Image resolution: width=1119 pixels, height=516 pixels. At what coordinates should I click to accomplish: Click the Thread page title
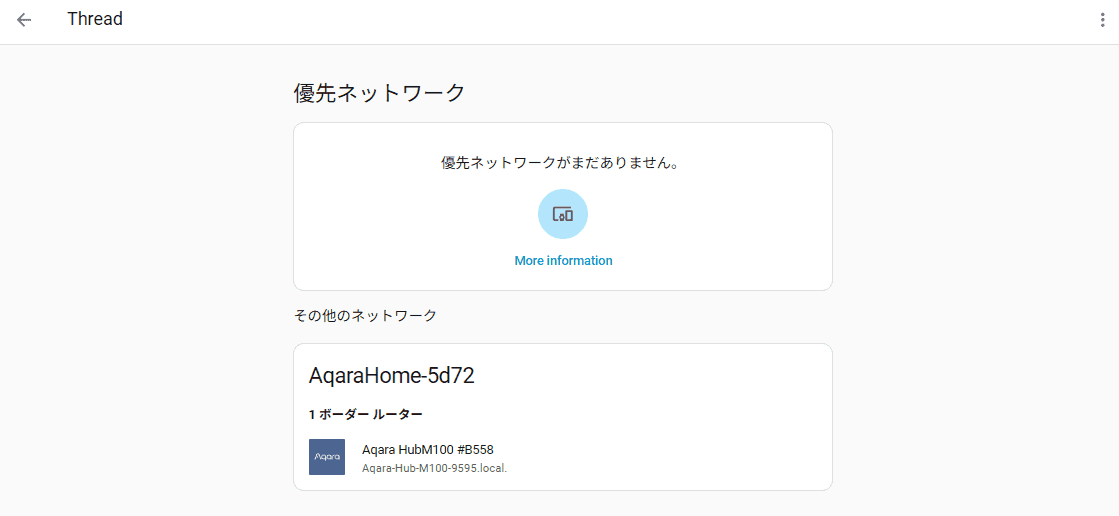pos(95,19)
